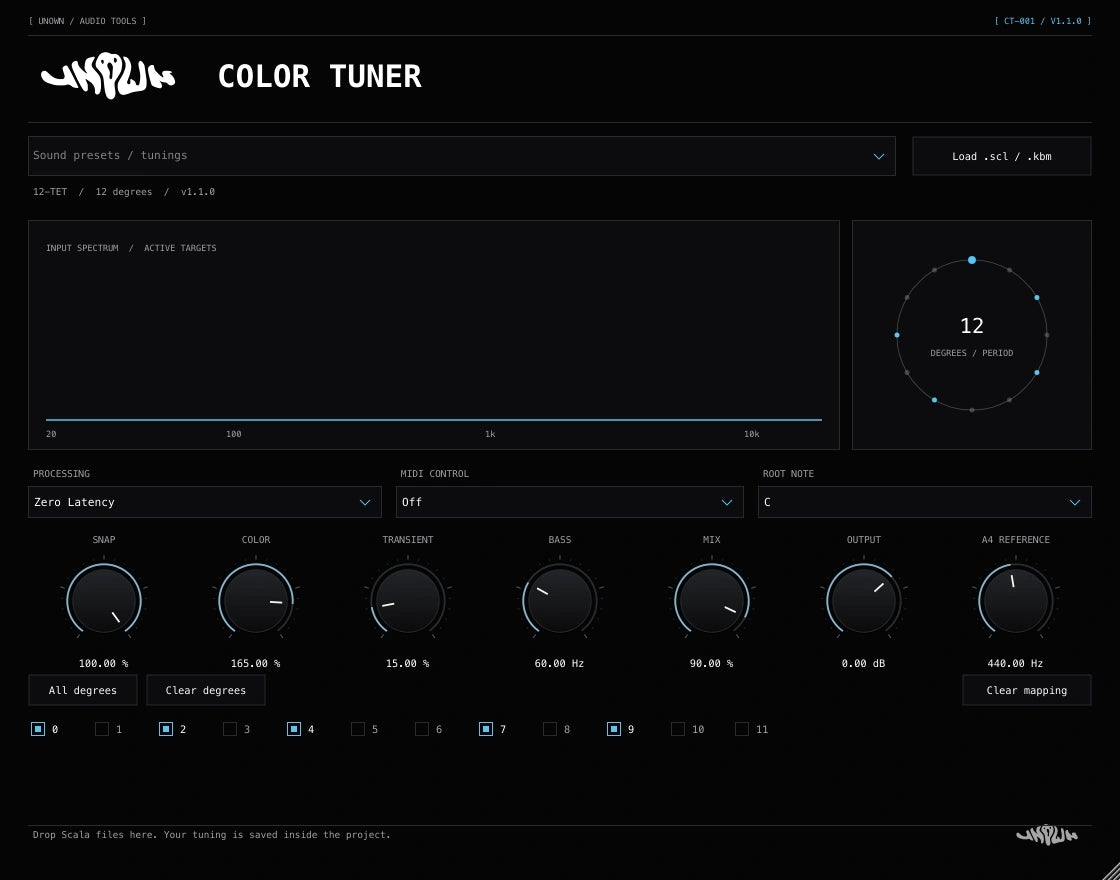Click the A4 REFERENCE knob
This screenshot has height=880, width=1120.
[x=1016, y=600]
